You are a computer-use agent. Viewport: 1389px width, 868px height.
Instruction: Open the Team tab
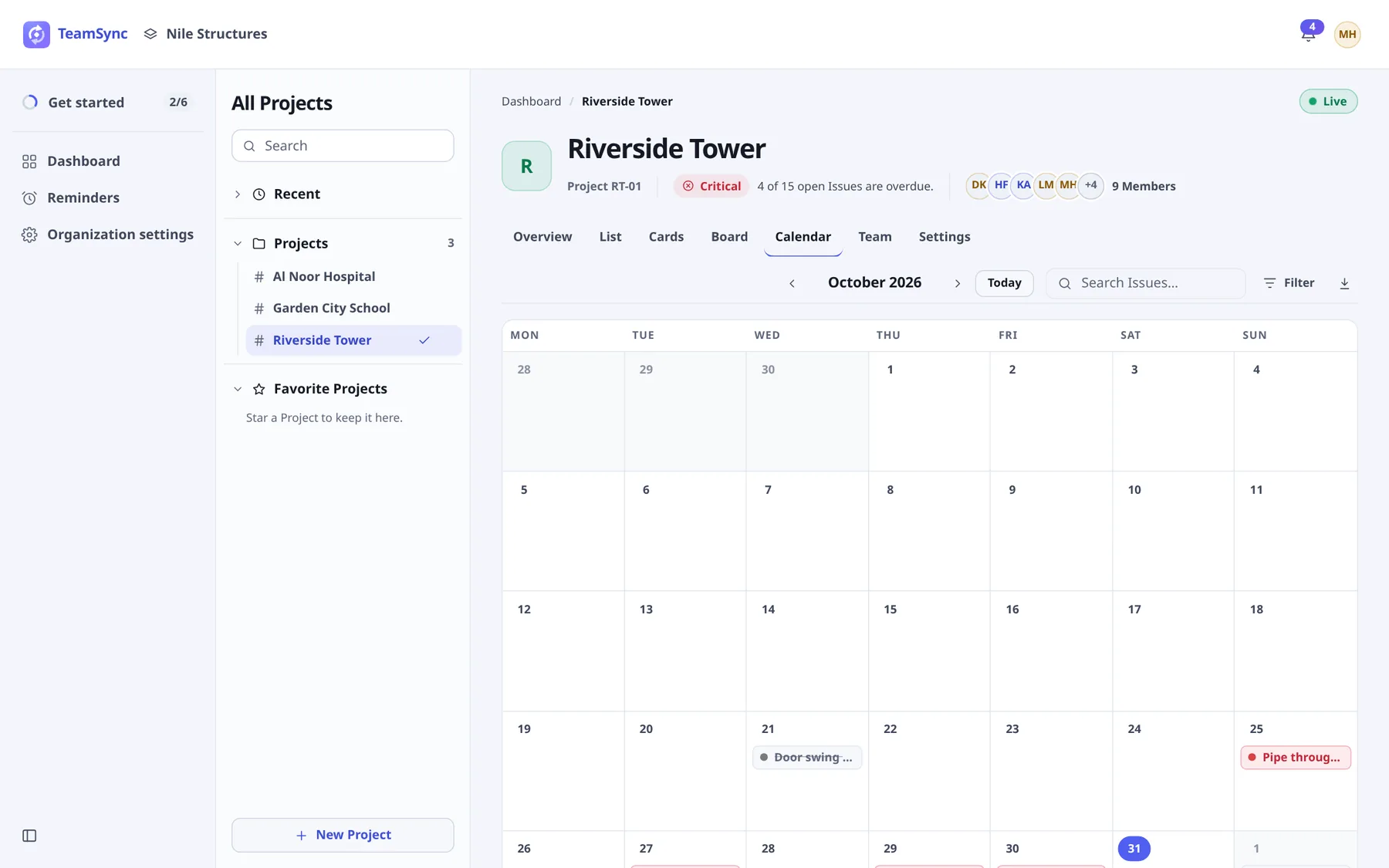[874, 237]
